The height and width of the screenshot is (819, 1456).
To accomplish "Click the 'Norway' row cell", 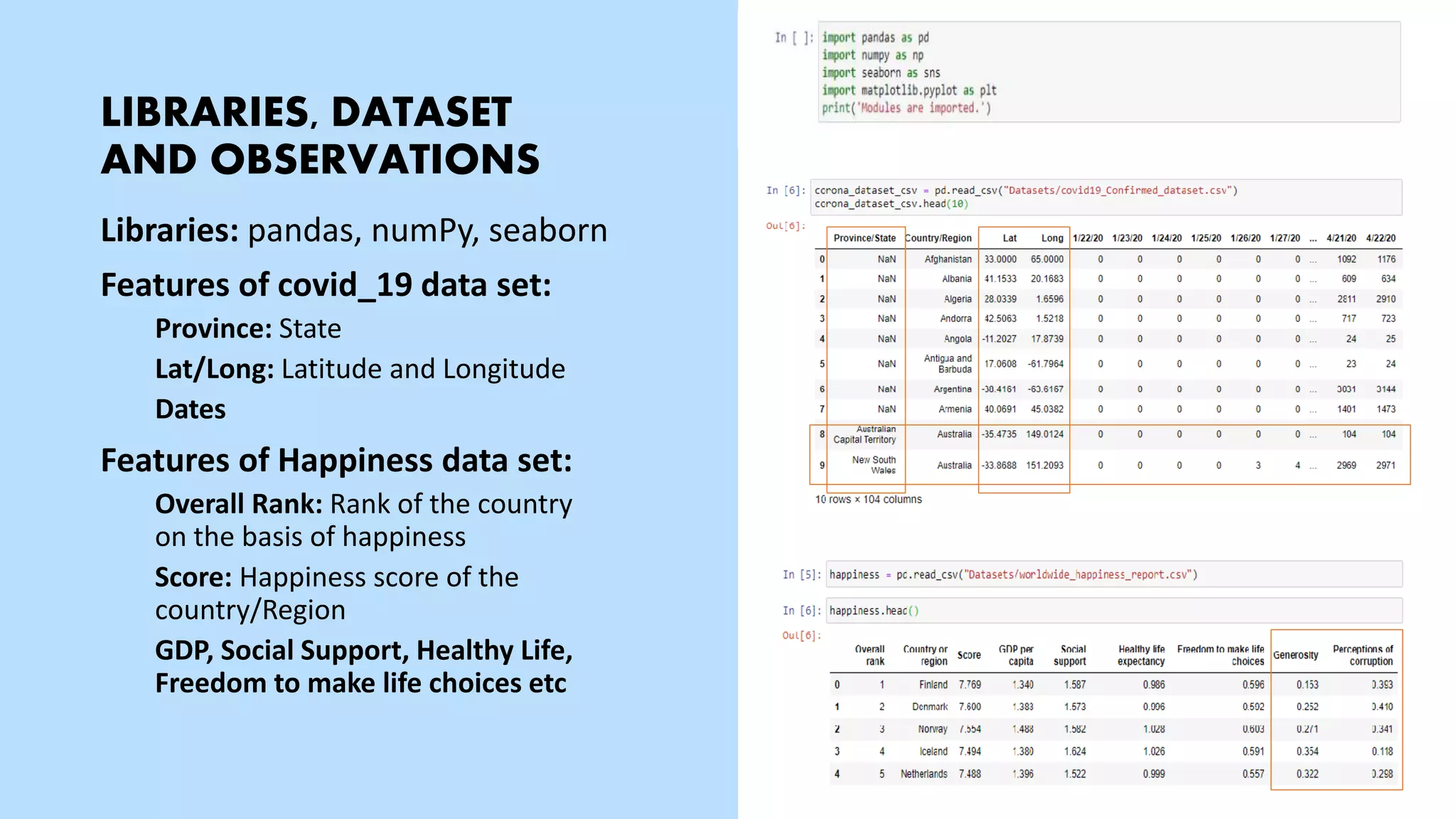I will coord(933,729).
